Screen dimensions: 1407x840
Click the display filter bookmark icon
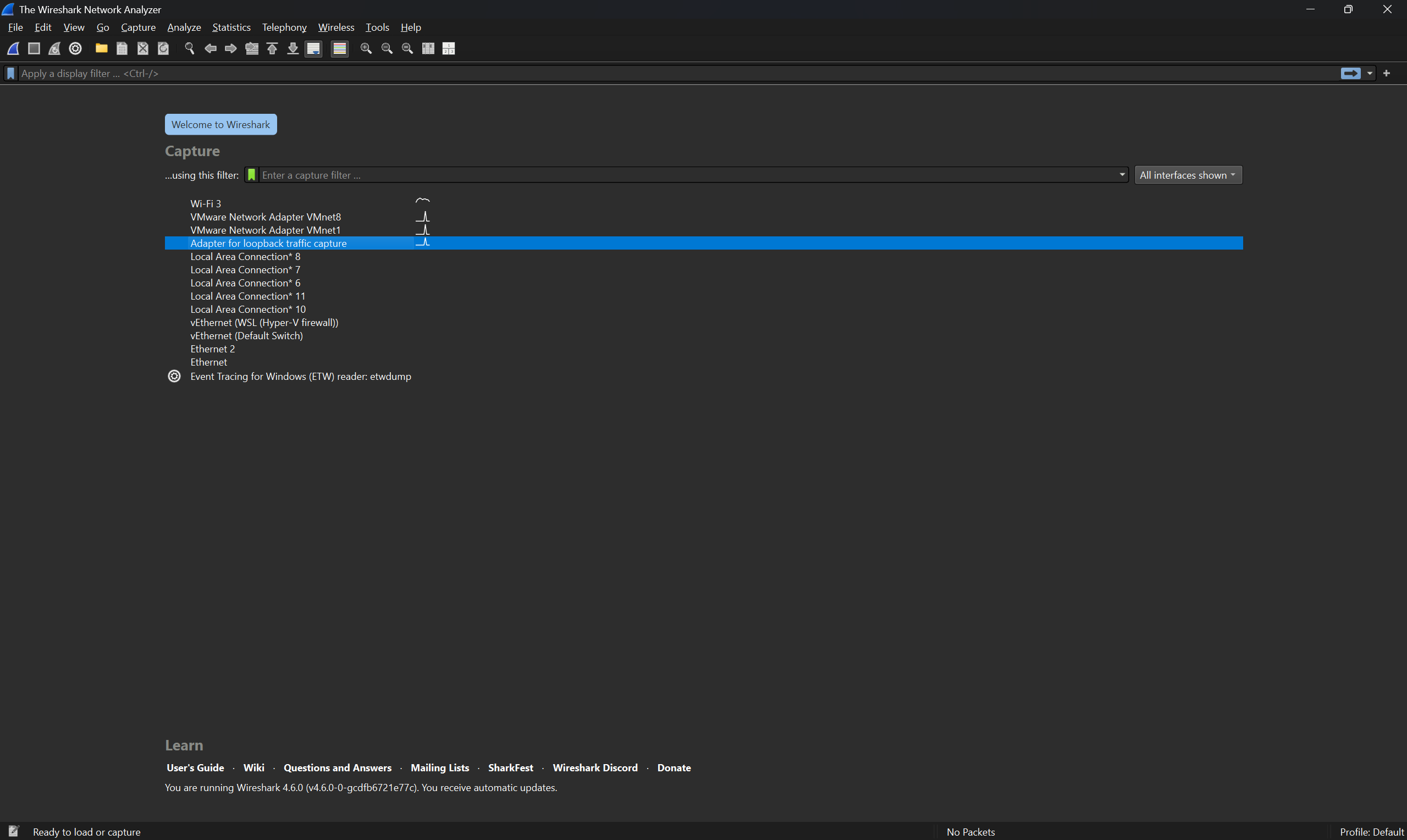pyautogui.click(x=10, y=74)
